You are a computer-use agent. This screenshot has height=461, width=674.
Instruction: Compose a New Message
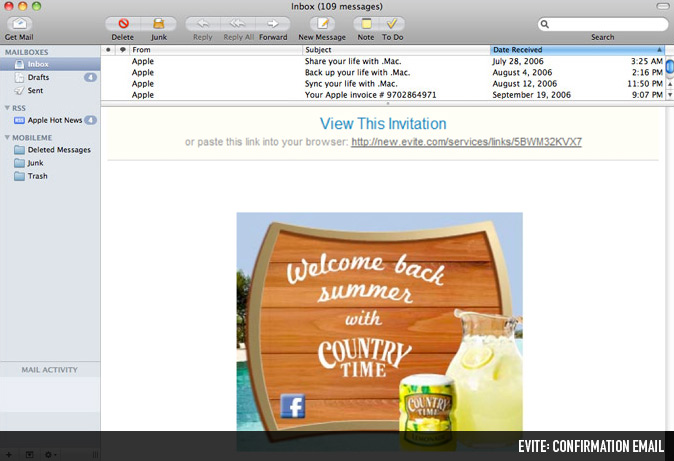322,23
